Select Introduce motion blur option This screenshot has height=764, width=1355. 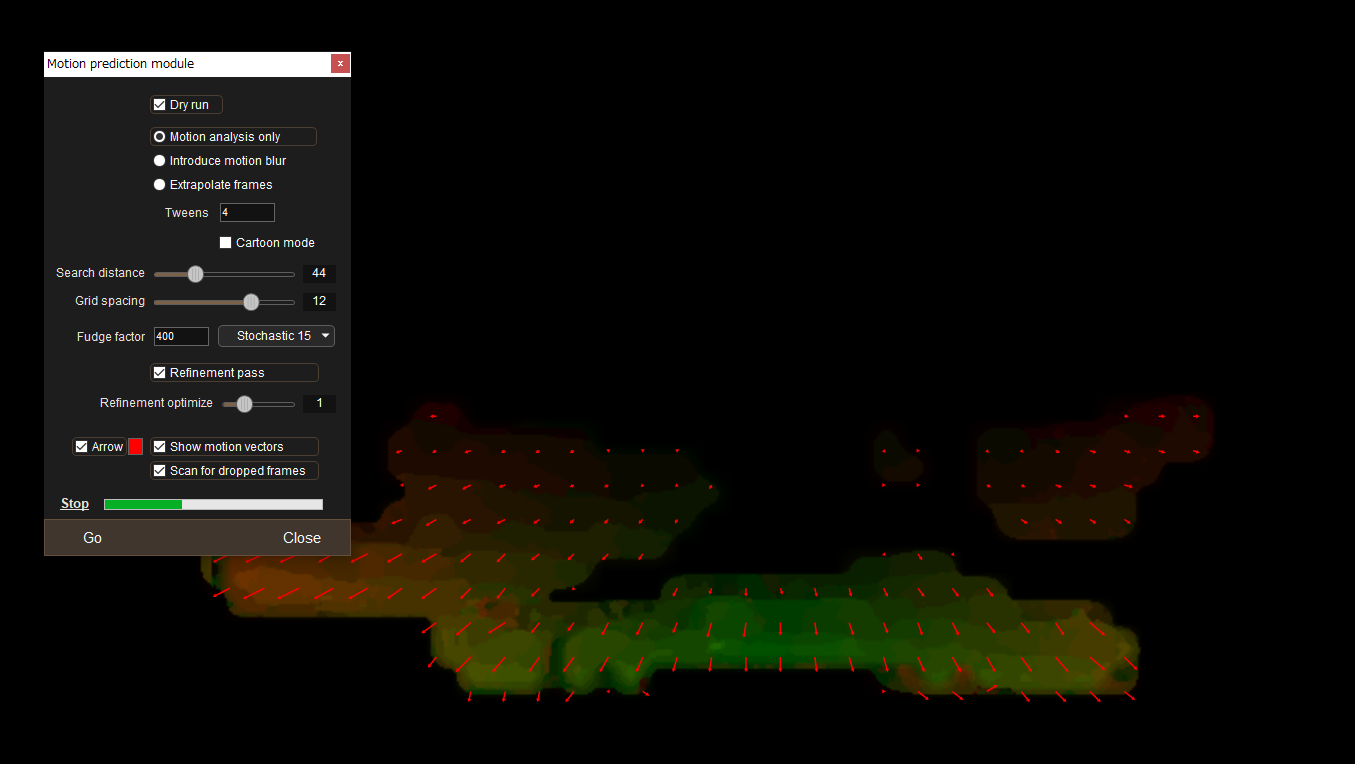160,161
